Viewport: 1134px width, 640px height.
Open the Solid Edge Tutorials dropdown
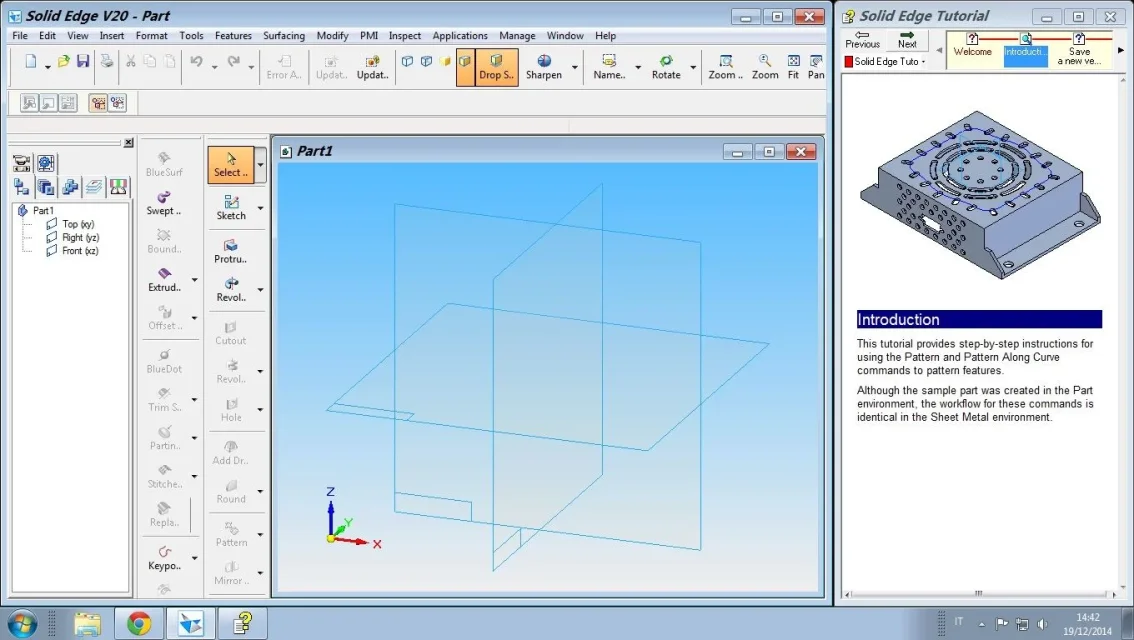[x=885, y=61]
